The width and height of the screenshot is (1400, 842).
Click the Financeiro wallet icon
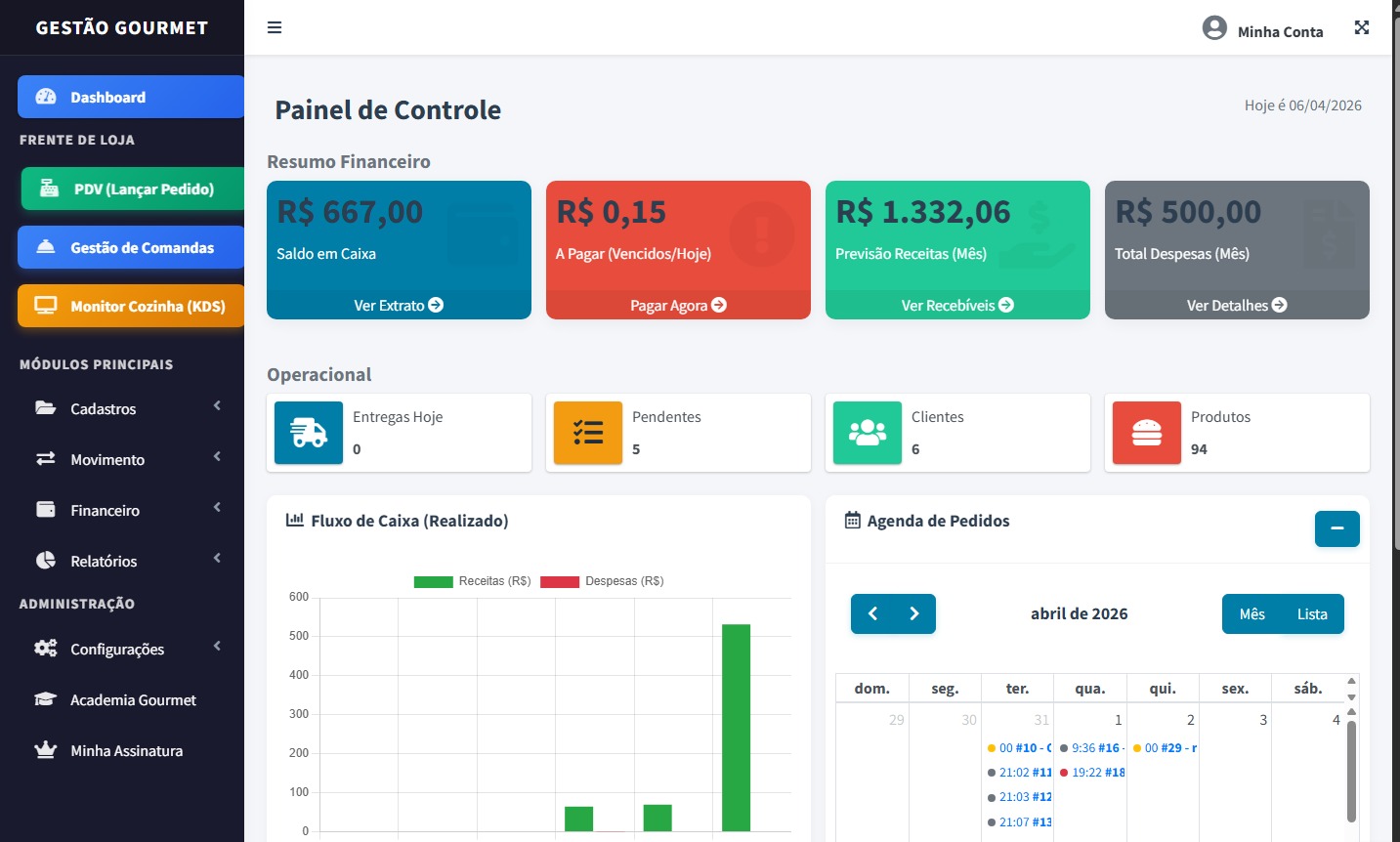pyautogui.click(x=46, y=509)
